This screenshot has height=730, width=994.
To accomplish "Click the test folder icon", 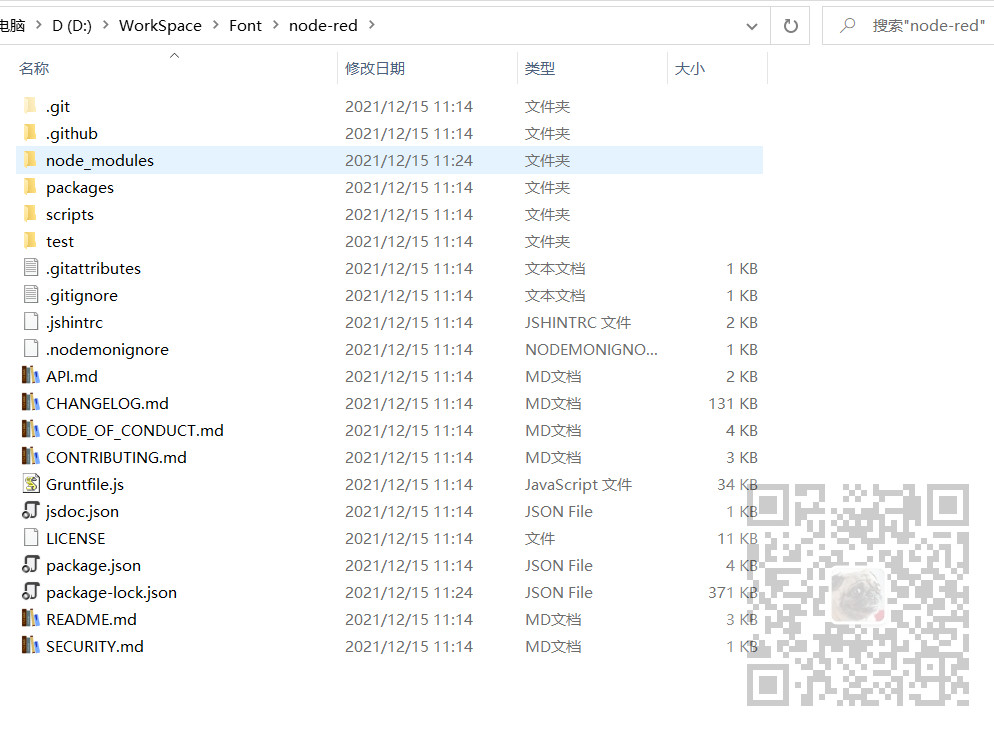I will click(x=30, y=241).
